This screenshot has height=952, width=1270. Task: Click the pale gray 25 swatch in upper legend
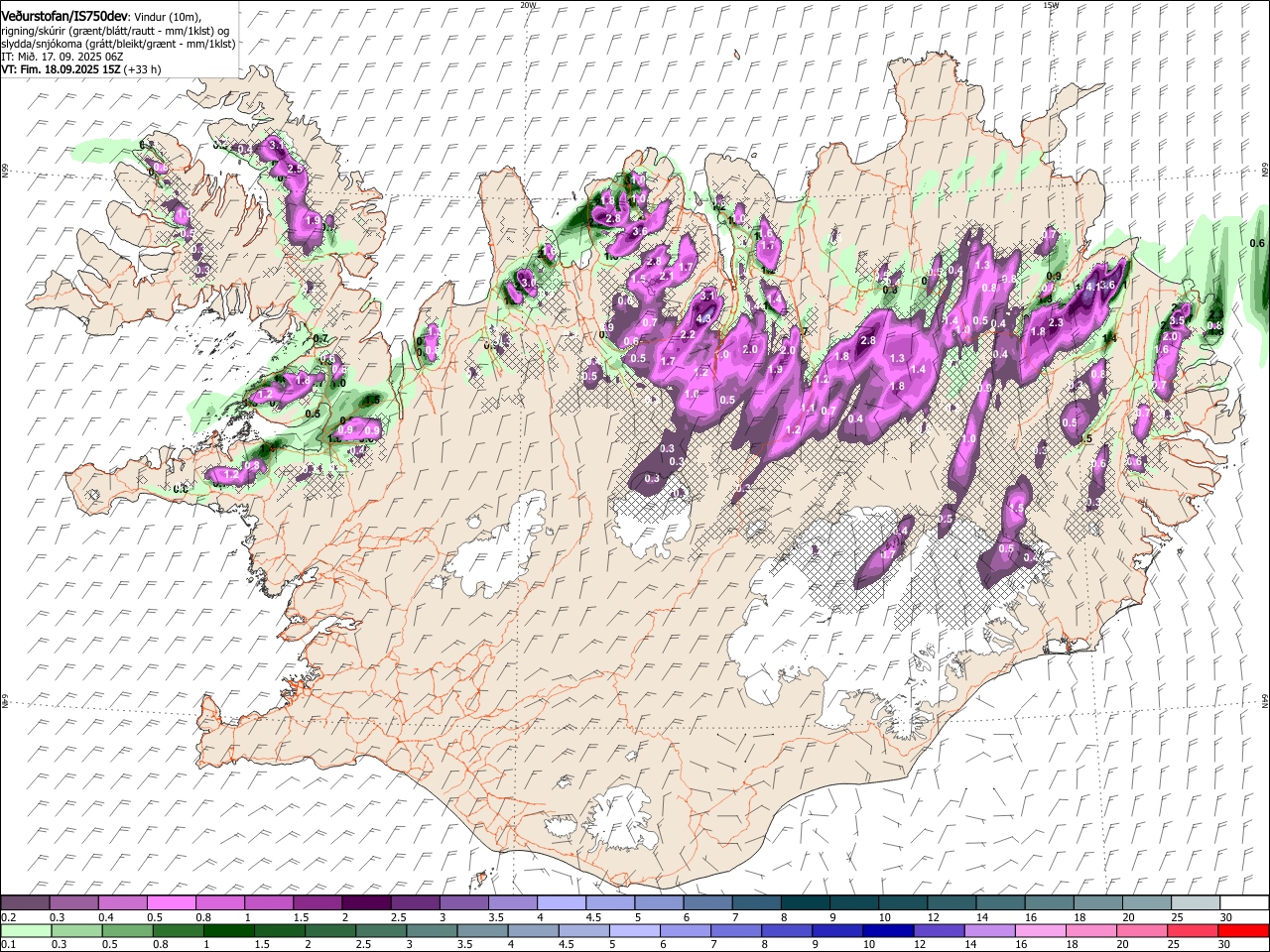(1194, 903)
